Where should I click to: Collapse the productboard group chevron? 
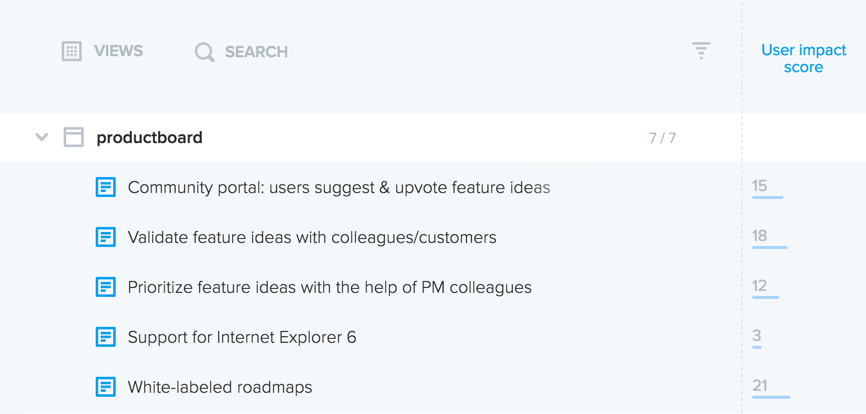click(x=42, y=137)
